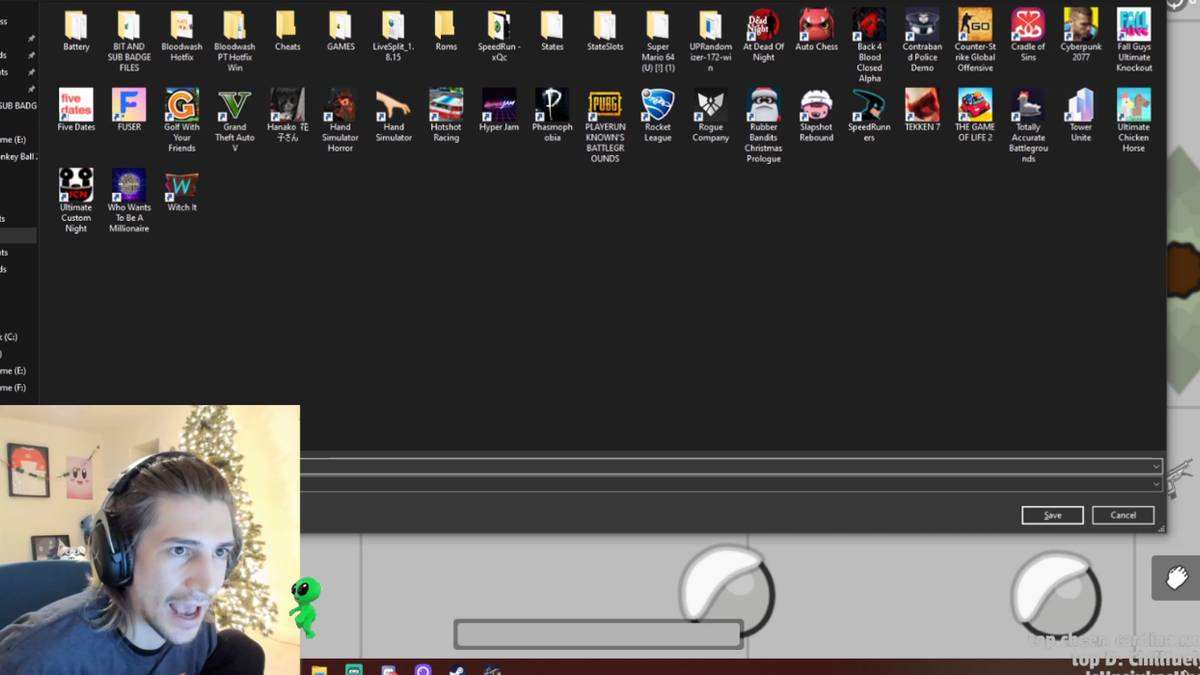Select Fall Guys Ultimate Knockout icon
The width and height of the screenshot is (1200, 675).
click(x=1133, y=25)
